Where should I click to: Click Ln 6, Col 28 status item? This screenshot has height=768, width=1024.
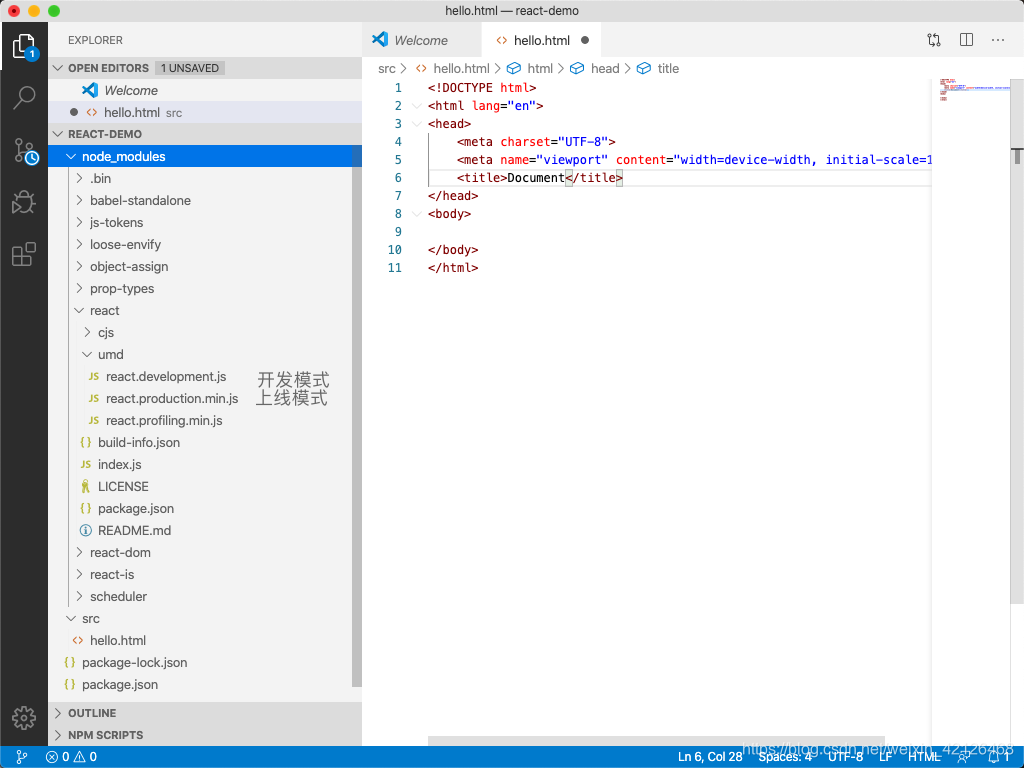710,757
